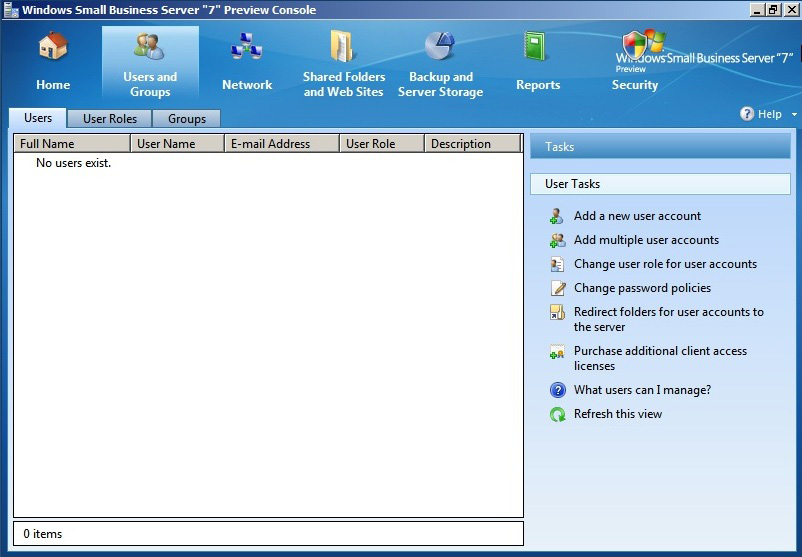Click Purchase additional client access licenses link
802x557 pixels.
660,358
